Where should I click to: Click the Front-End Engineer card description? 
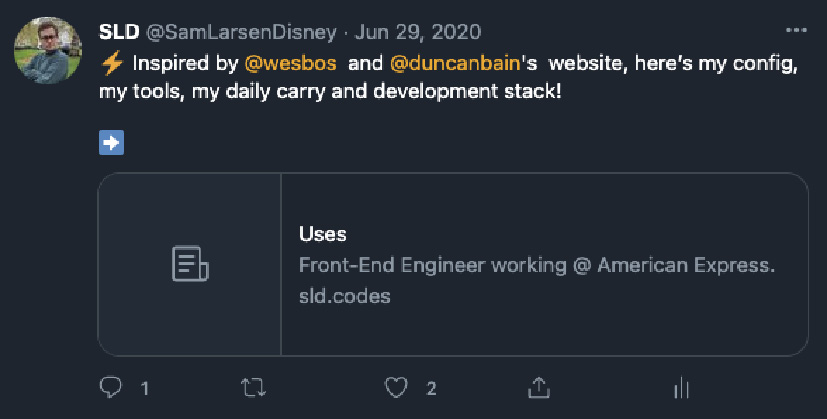pos(537,266)
